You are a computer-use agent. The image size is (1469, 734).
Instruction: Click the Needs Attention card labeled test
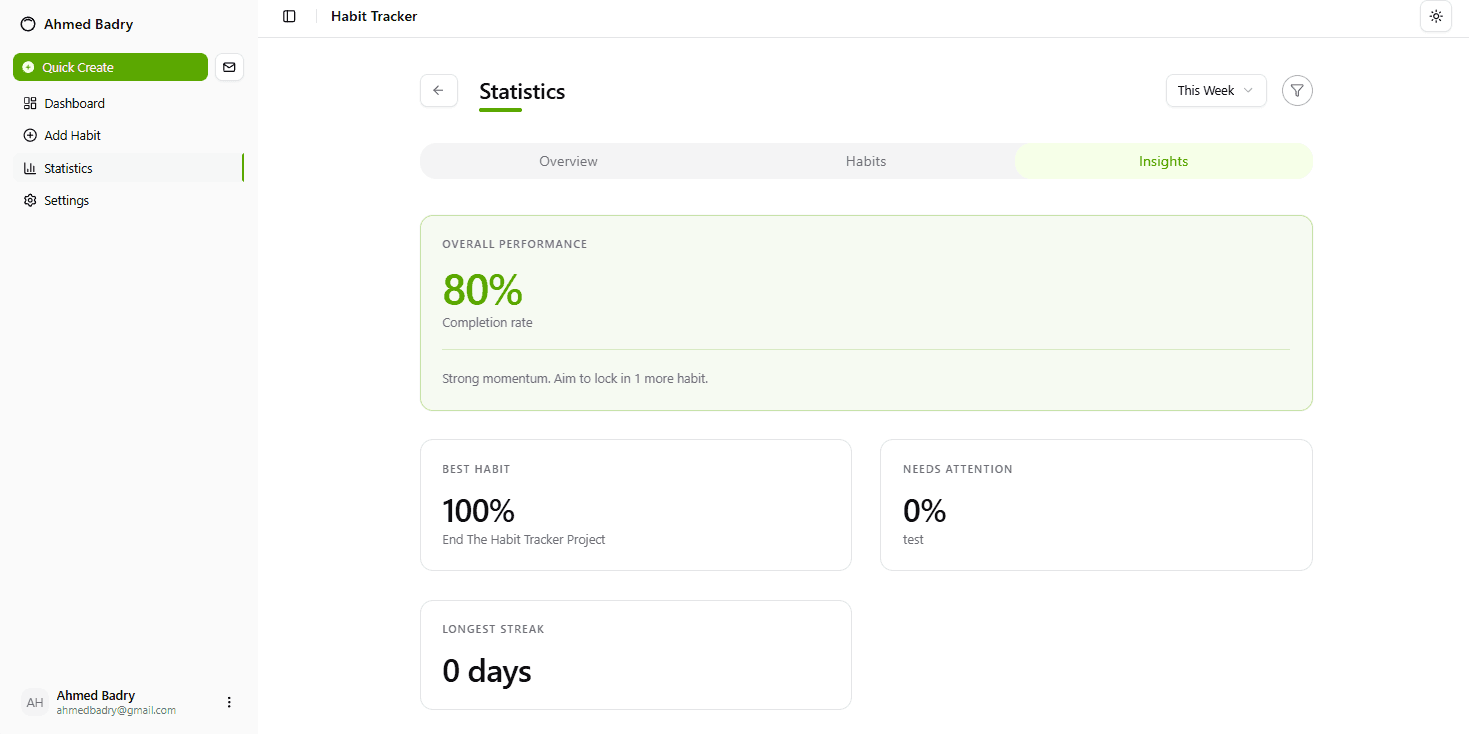[1096, 504]
